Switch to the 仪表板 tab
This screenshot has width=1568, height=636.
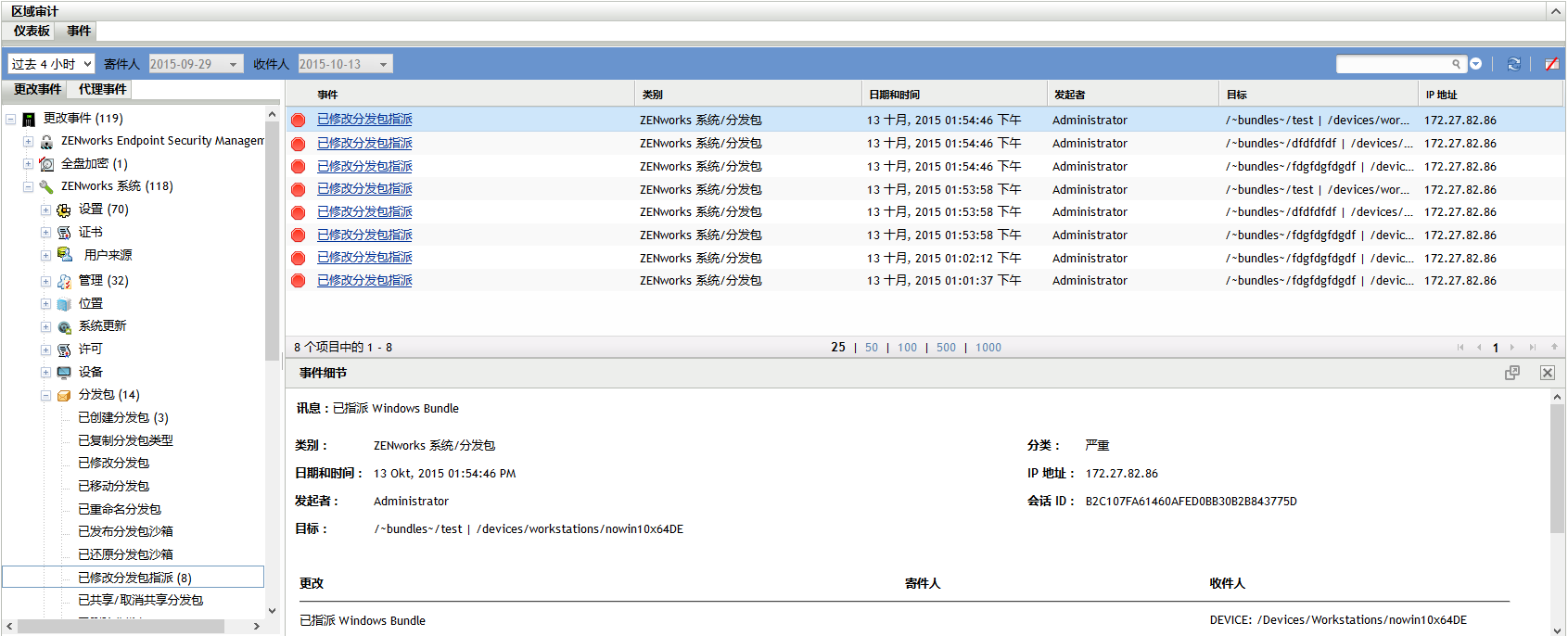point(32,31)
